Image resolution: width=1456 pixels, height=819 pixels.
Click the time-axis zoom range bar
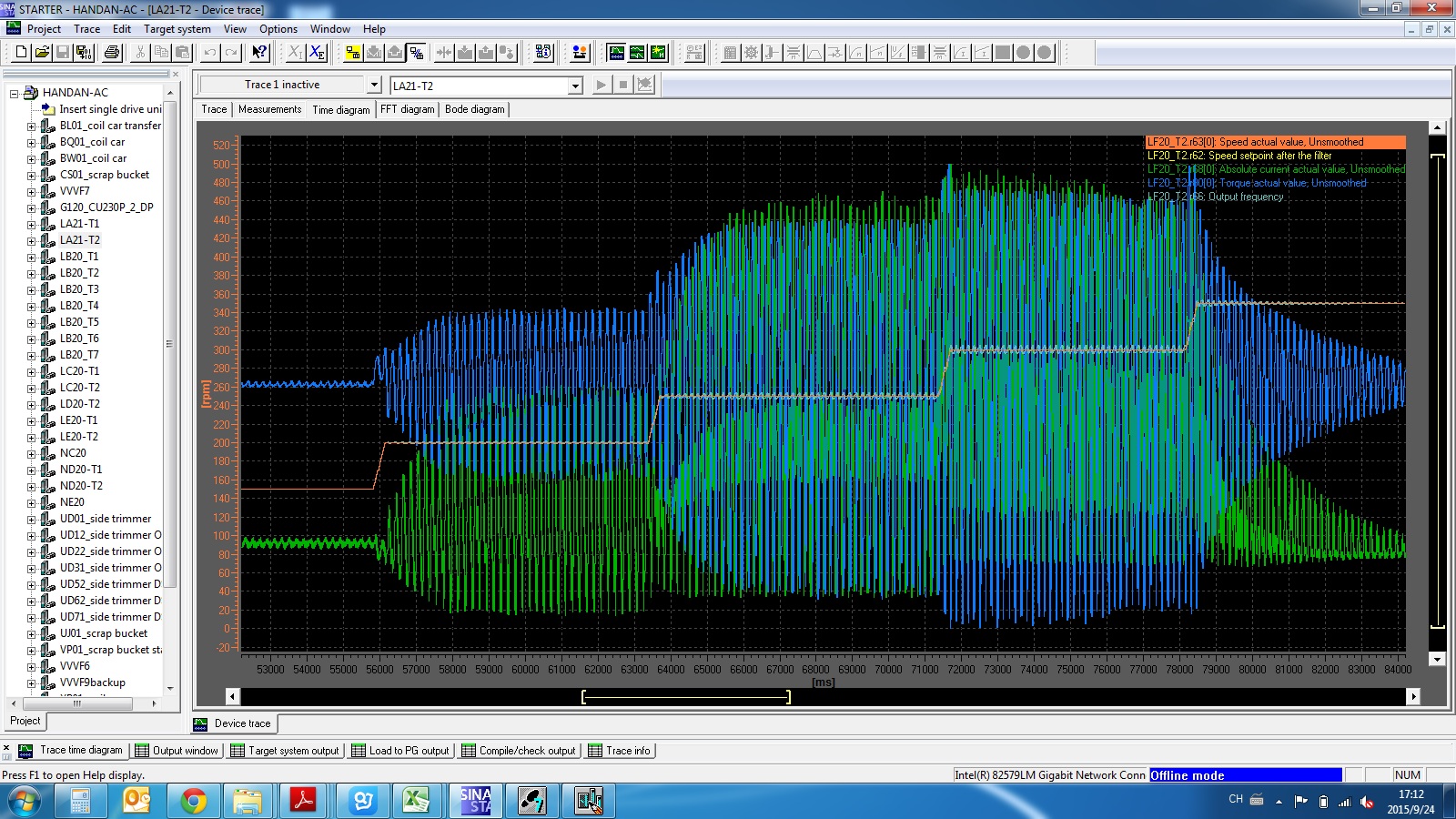pyautogui.click(x=685, y=697)
